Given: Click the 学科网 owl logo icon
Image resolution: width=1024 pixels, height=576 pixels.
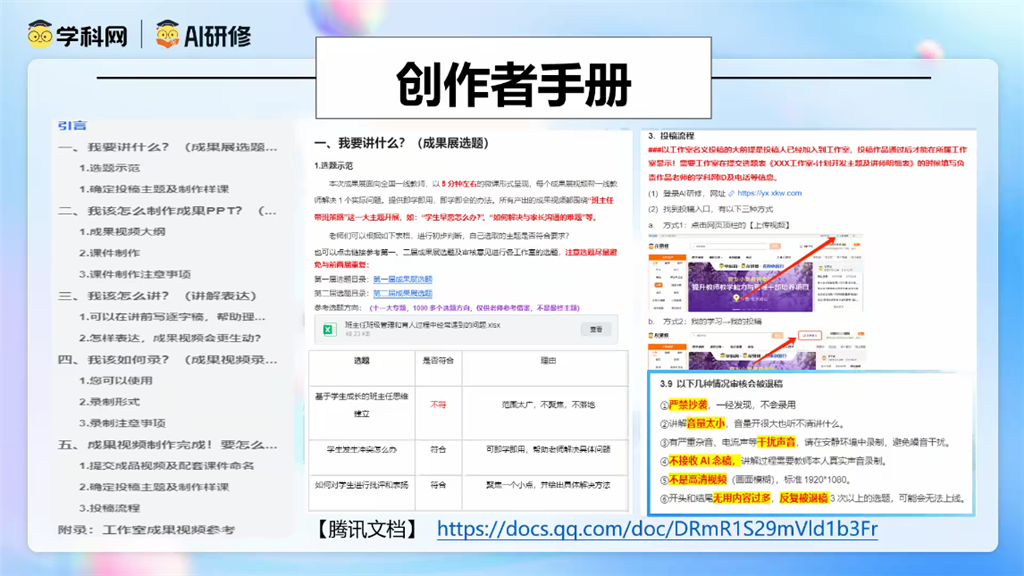Looking at the screenshot, I should [x=40, y=34].
